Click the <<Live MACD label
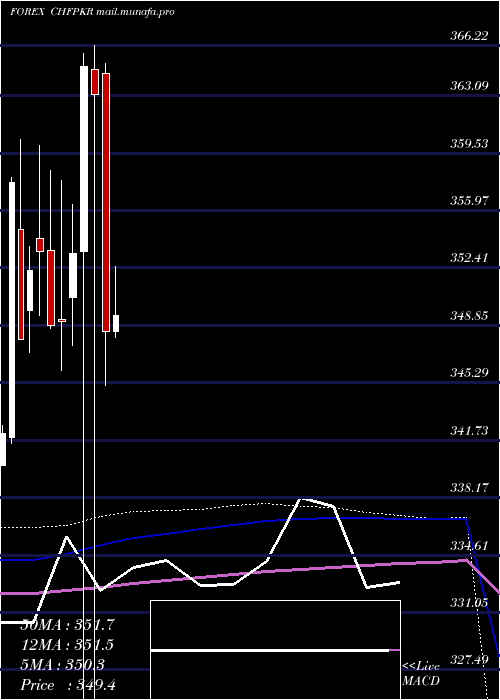 click(421, 674)
